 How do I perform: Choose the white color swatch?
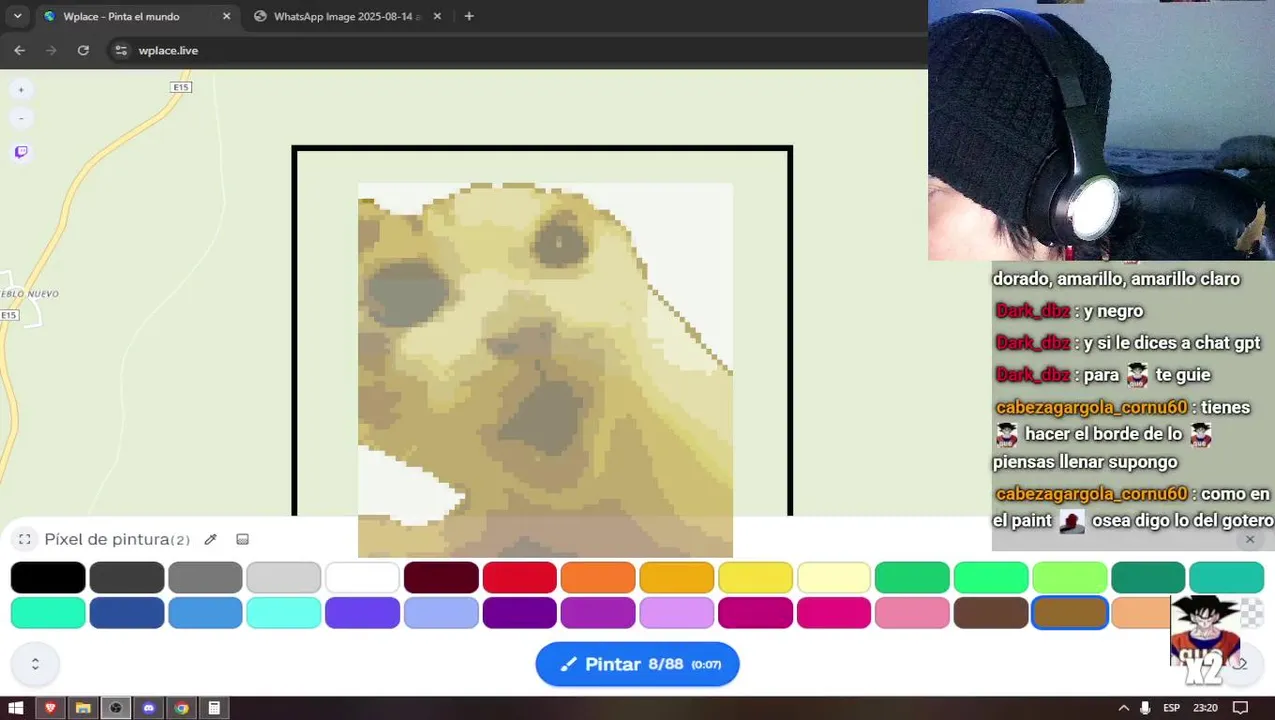[363, 577]
